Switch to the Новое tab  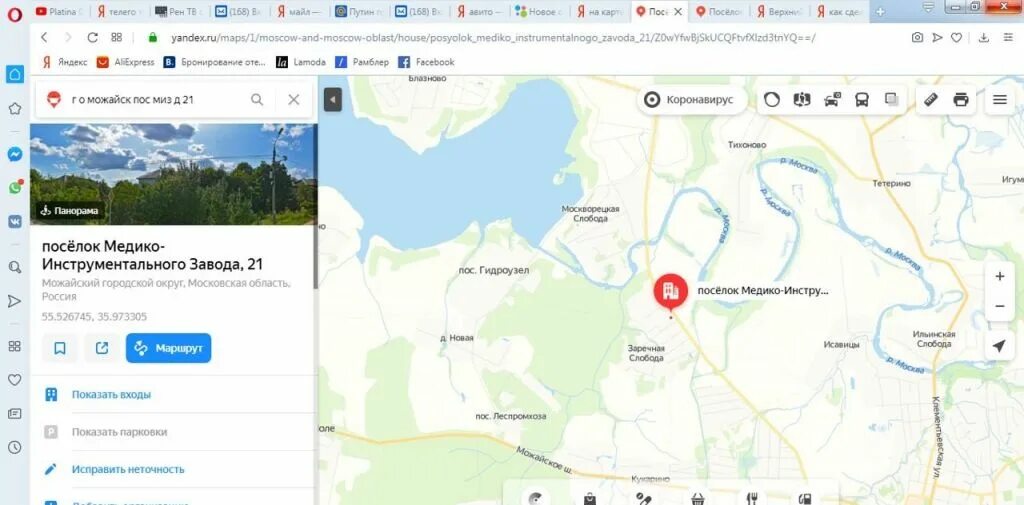(541, 11)
